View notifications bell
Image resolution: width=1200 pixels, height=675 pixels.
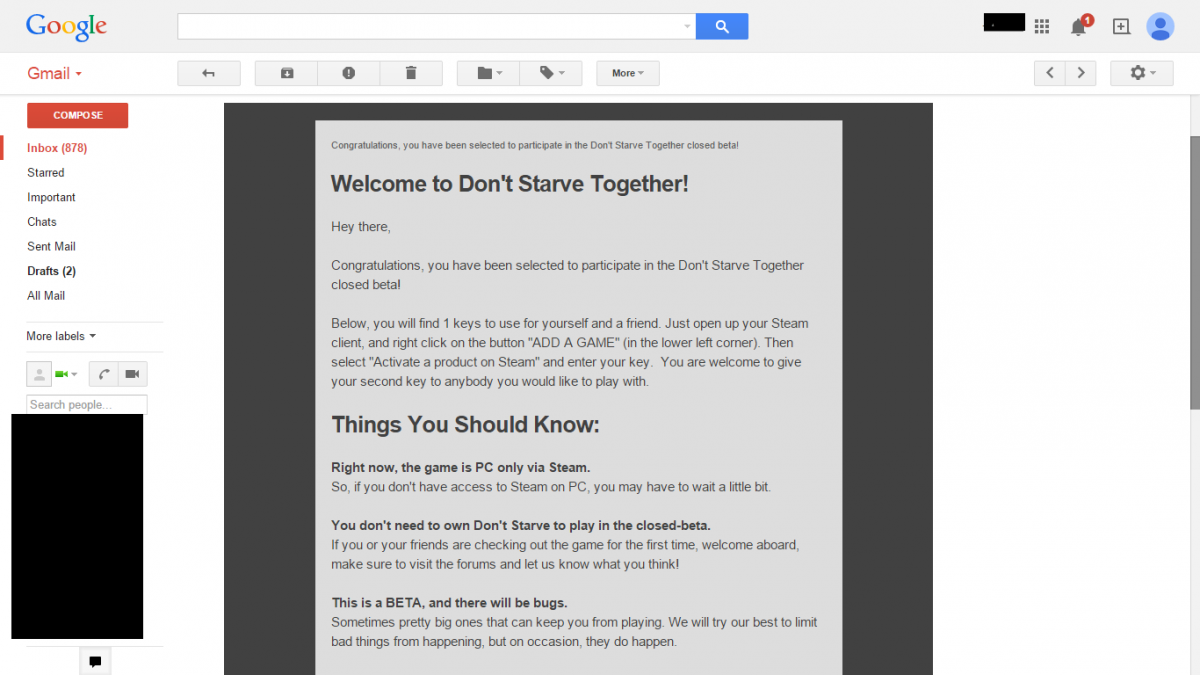coord(1078,27)
